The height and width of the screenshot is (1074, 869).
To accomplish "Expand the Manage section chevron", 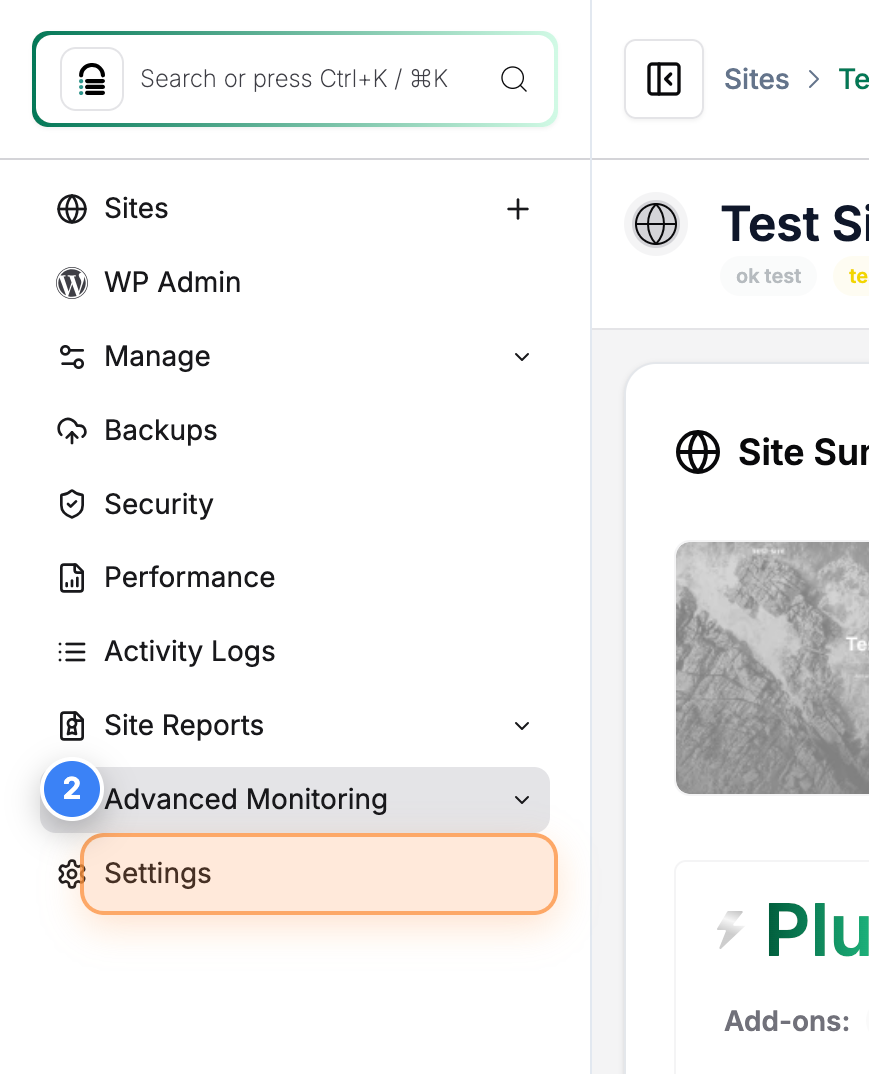I will (x=521, y=356).
